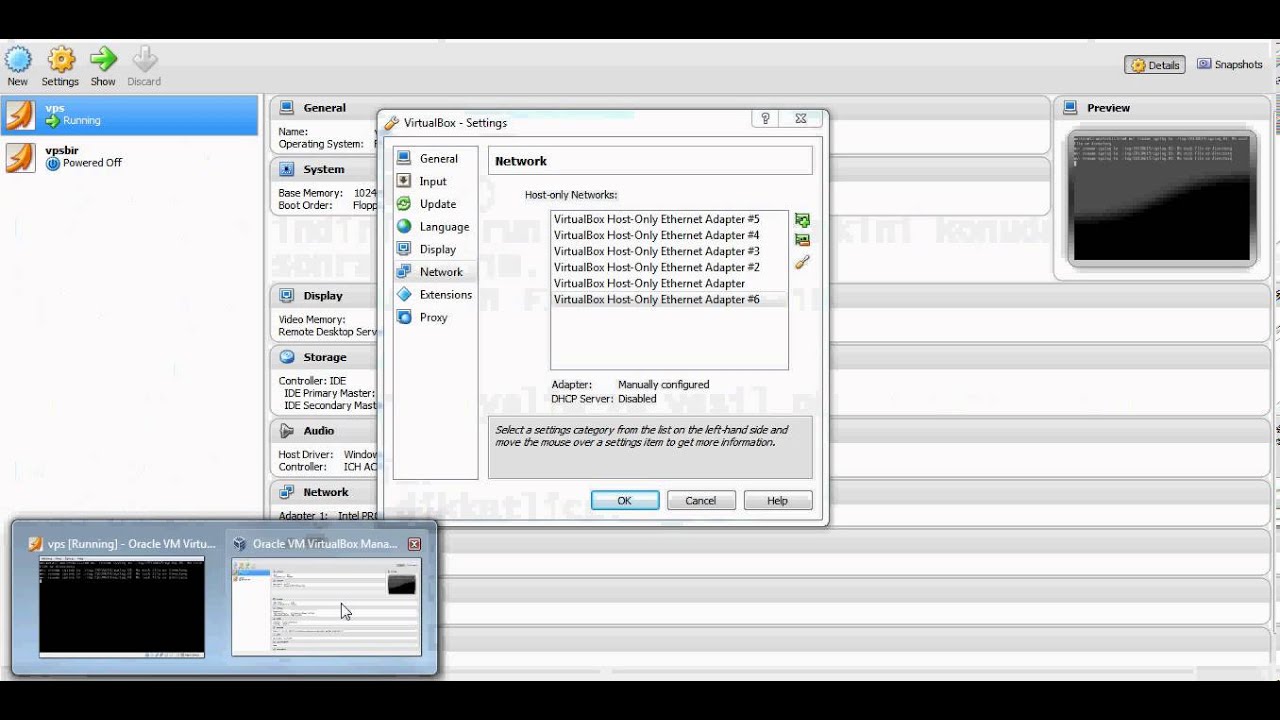The height and width of the screenshot is (720, 1280).
Task: Click the Discard toolbar icon
Action: [x=144, y=66]
